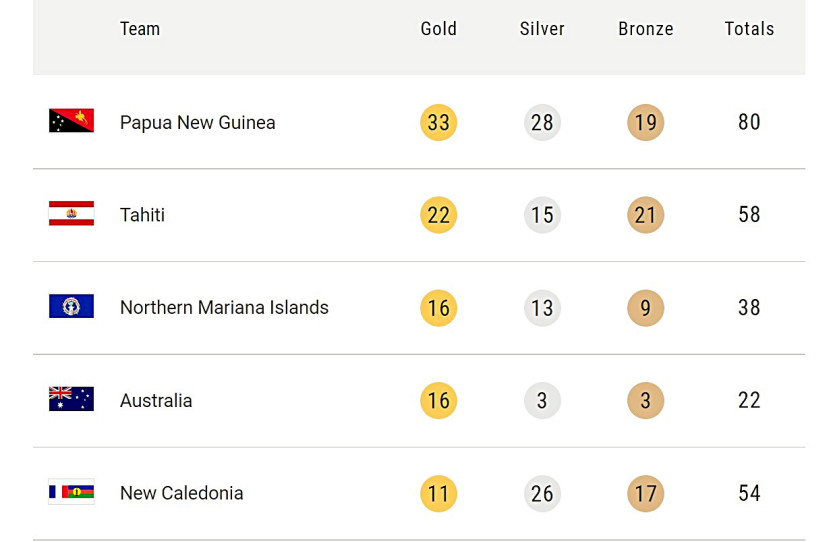Click the Team column header
Viewport: 835px width, 542px height.
[x=140, y=29]
